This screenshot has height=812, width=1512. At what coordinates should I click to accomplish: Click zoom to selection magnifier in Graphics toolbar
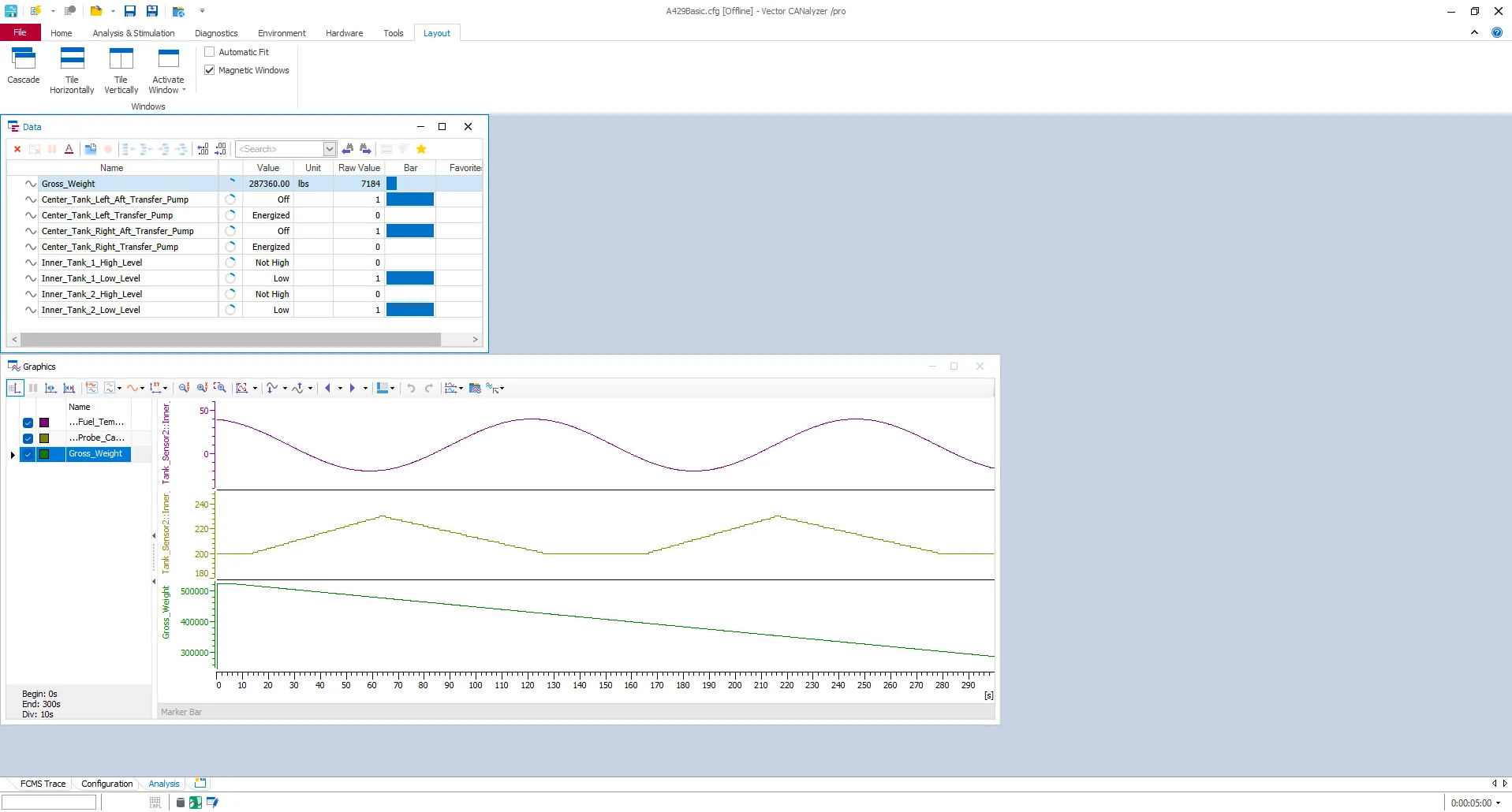pyautogui.click(x=221, y=388)
